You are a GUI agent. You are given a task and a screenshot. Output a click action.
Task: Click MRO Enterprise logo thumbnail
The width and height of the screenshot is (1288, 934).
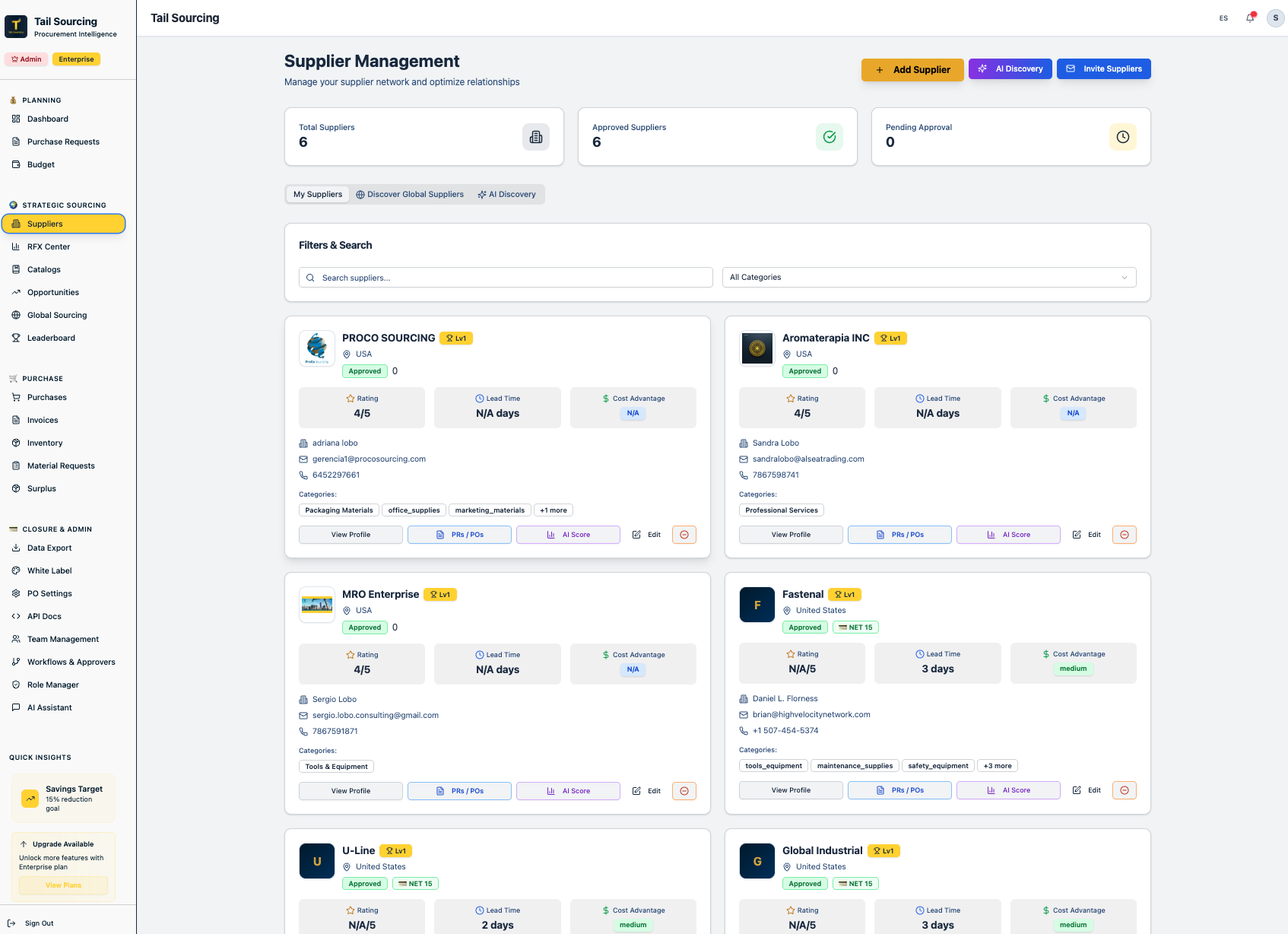tap(317, 605)
